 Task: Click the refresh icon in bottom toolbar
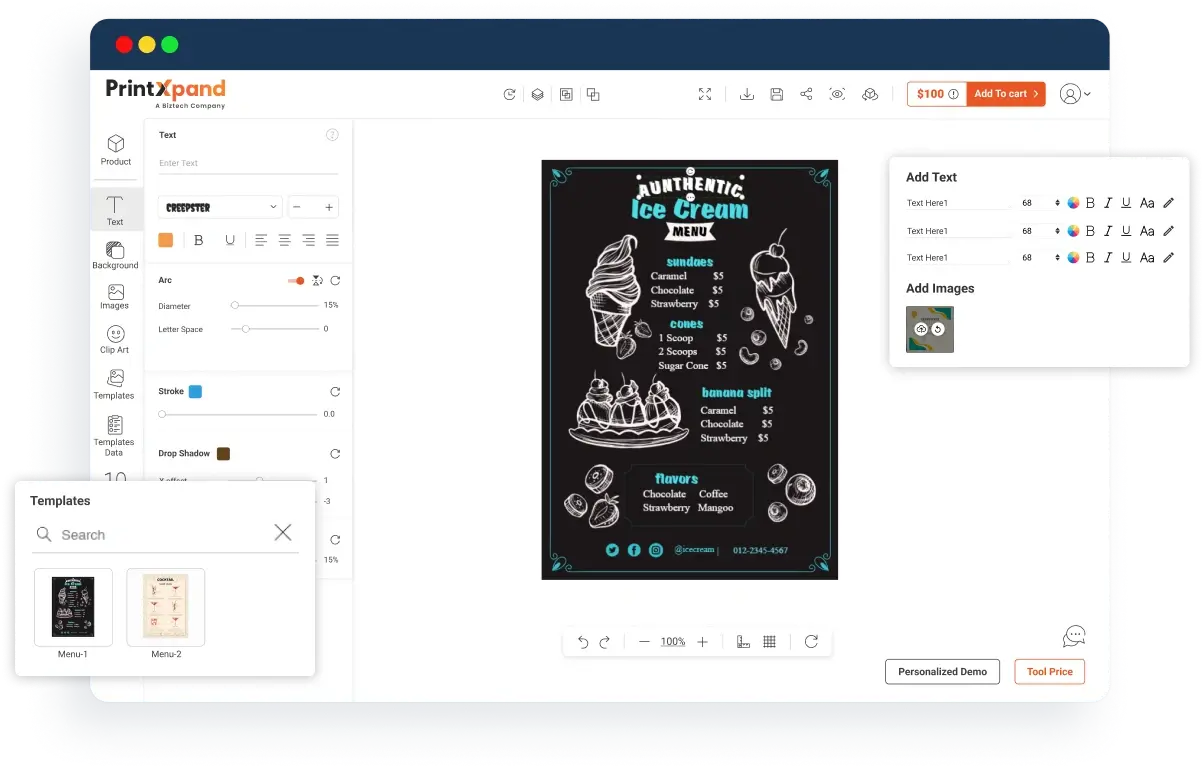coord(811,642)
